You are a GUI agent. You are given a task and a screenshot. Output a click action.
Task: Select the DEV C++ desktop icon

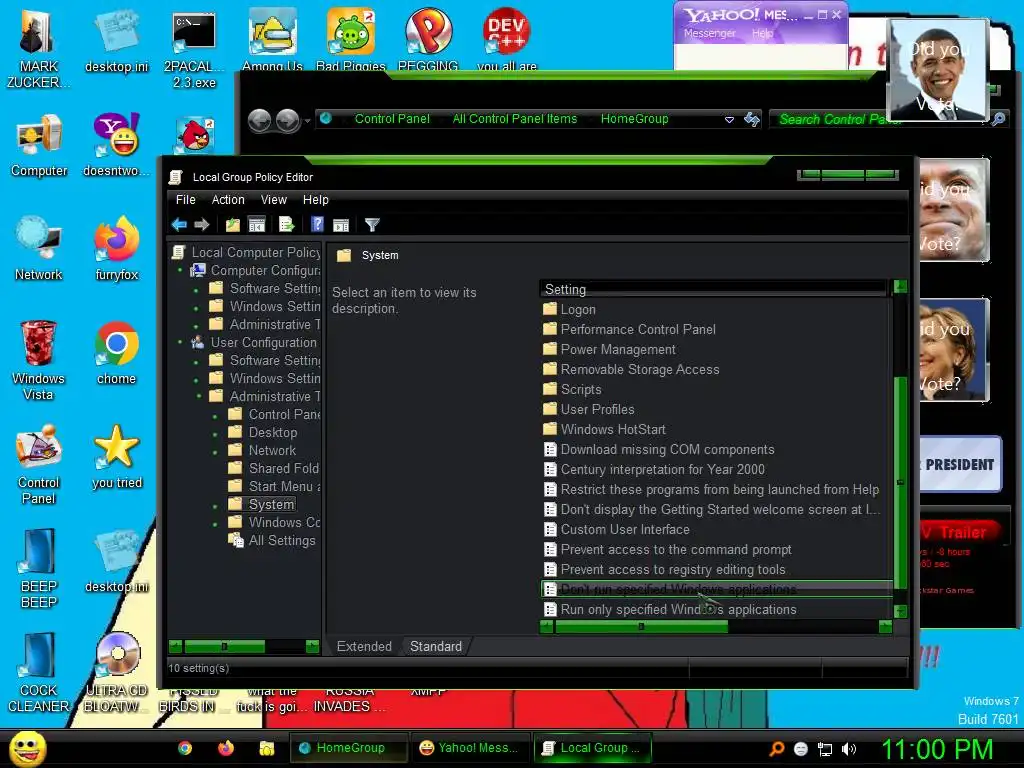(506, 40)
